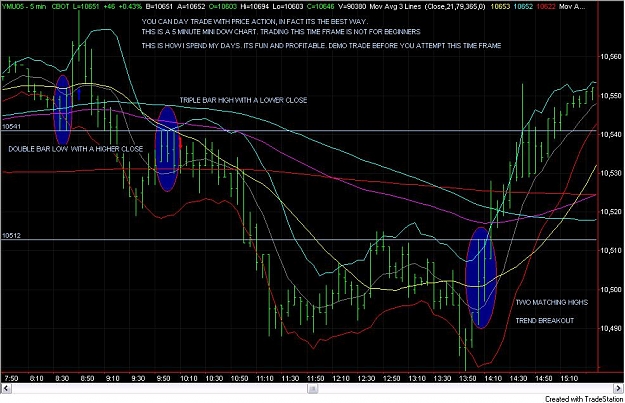This screenshot has height=403, width=625.
Task: Click the 14:50 time axis label
Action: 544,378
